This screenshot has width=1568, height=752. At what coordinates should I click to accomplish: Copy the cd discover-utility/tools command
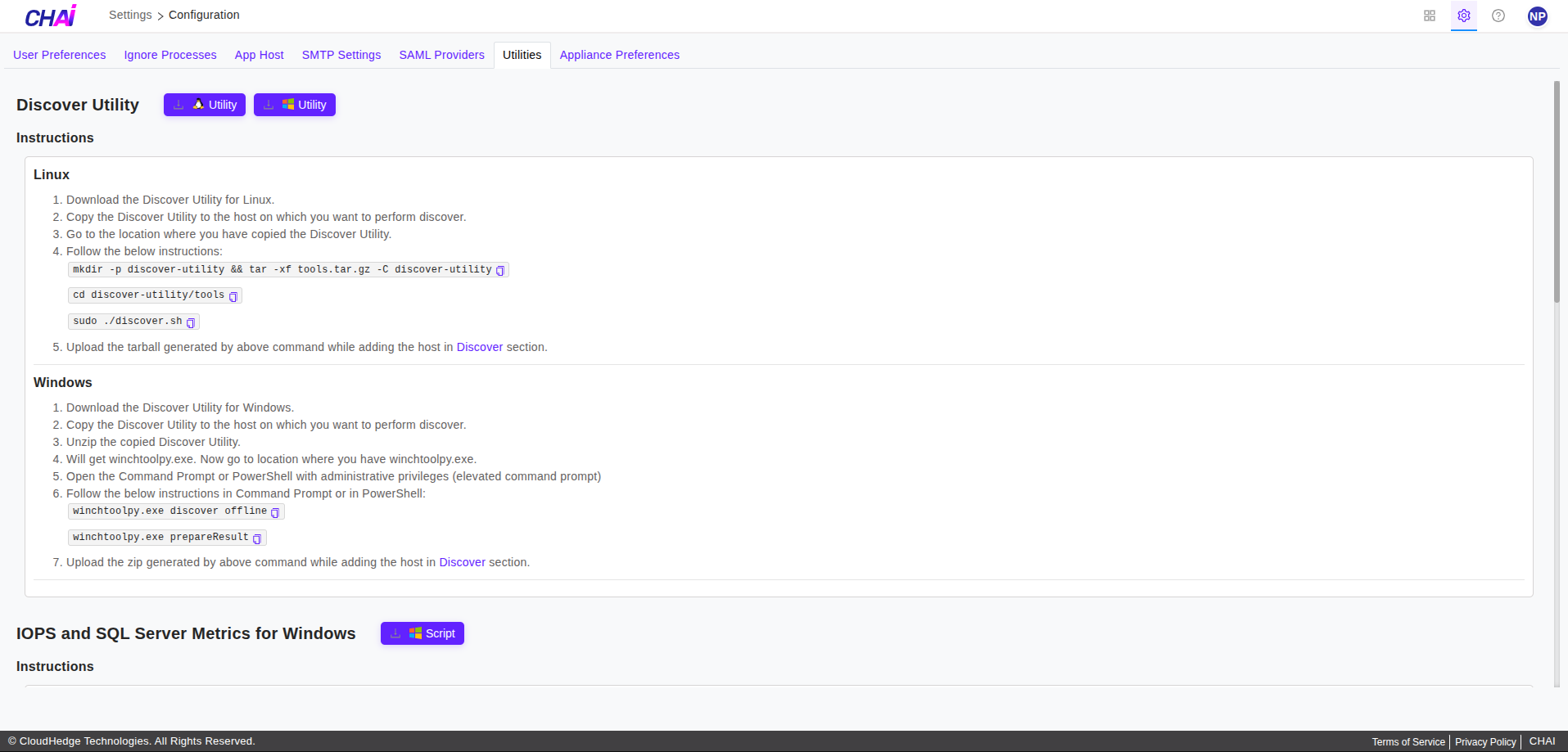(x=233, y=296)
